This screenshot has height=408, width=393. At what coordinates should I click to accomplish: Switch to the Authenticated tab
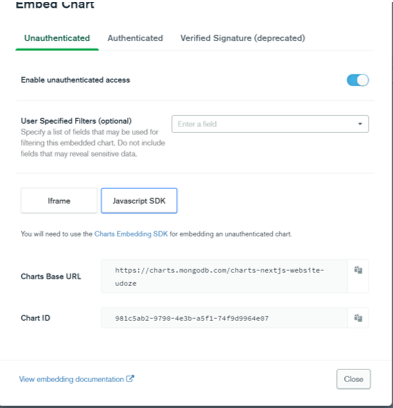pos(135,38)
